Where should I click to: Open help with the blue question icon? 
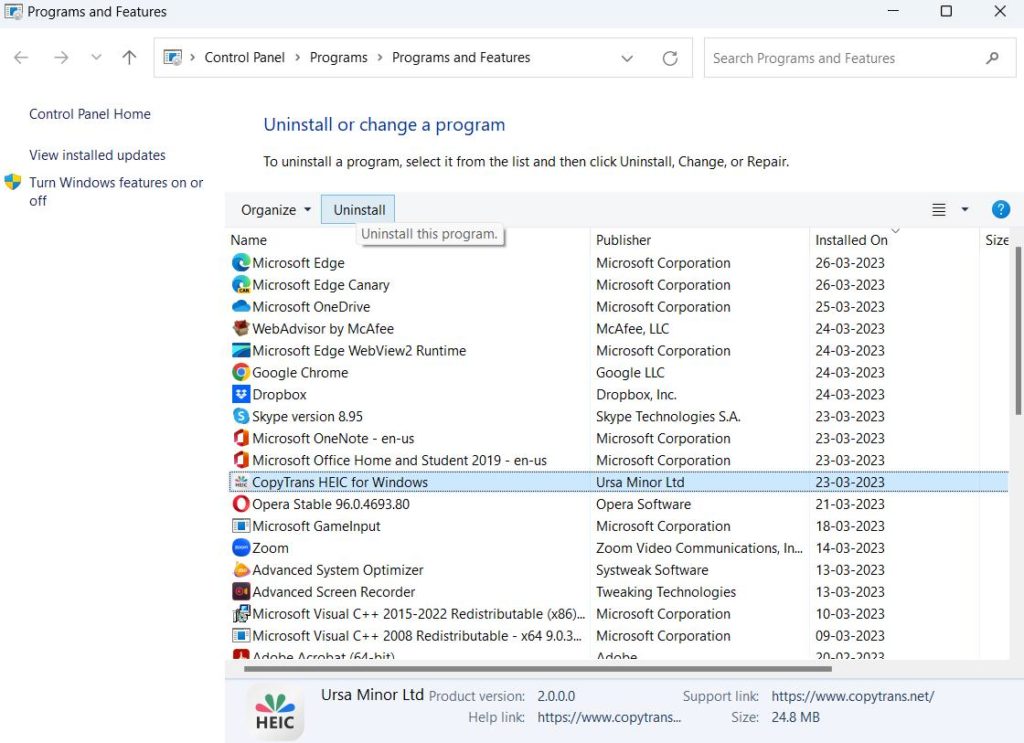point(1000,210)
